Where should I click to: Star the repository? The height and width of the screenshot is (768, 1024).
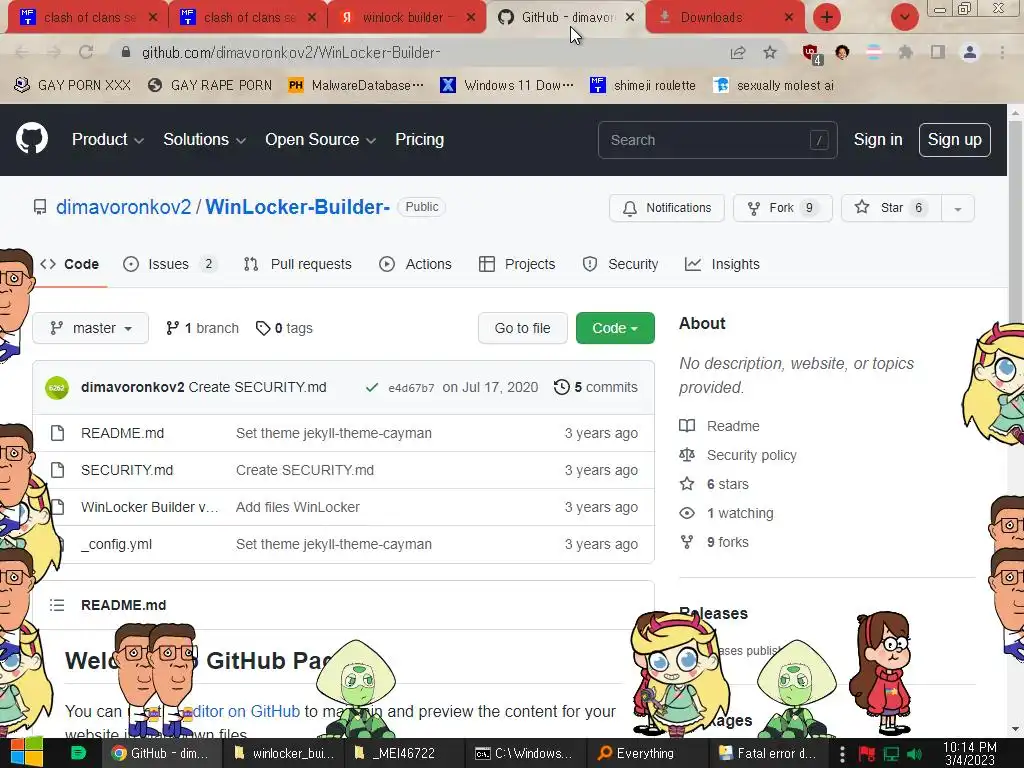(x=891, y=208)
